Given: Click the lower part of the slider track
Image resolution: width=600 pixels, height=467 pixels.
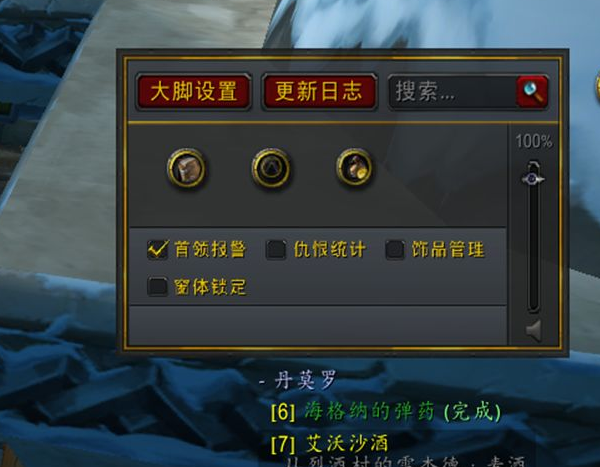Looking at the screenshot, I should click(x=533, y=268).
